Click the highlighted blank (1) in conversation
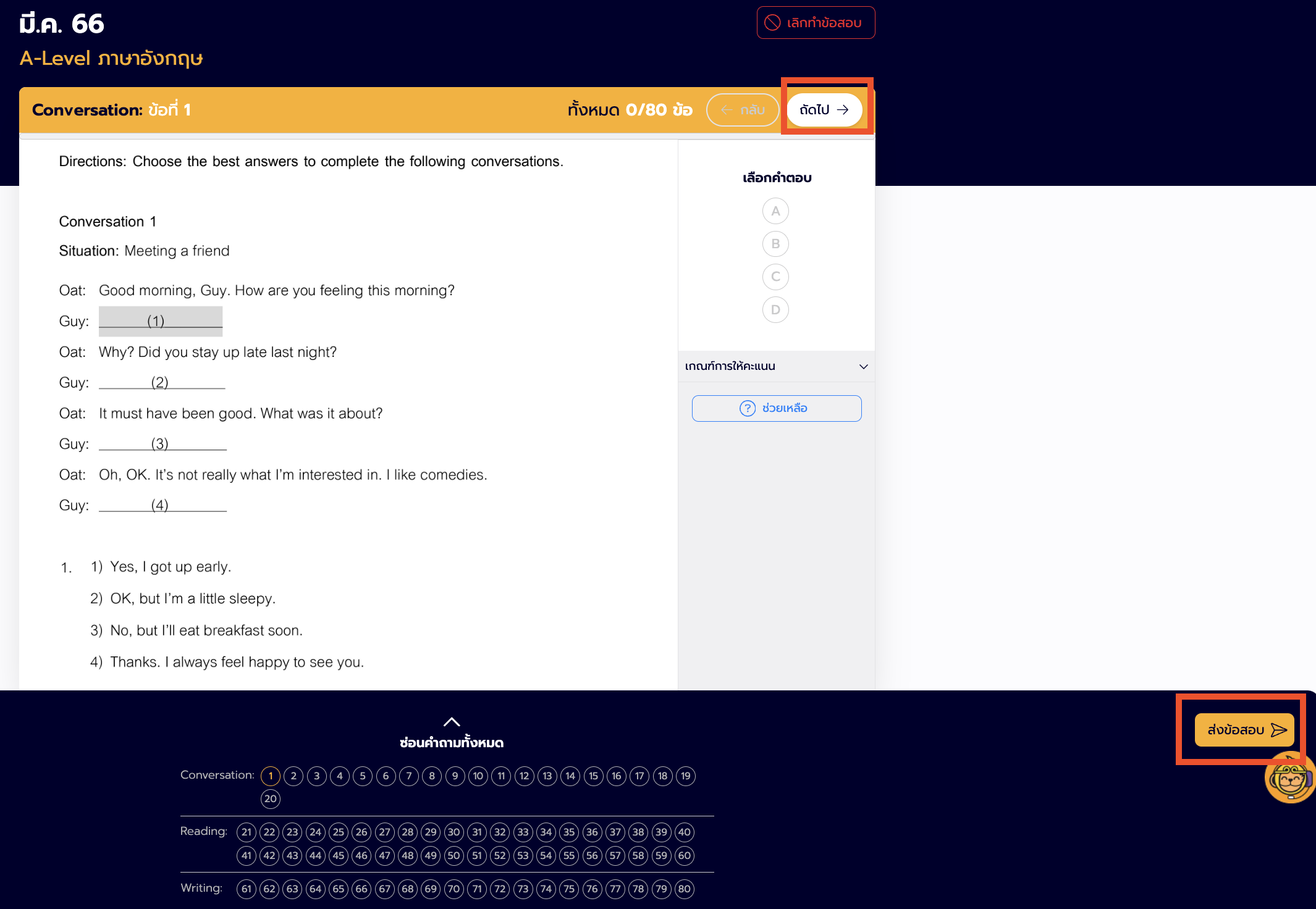1316x909 pixels. 160,321
